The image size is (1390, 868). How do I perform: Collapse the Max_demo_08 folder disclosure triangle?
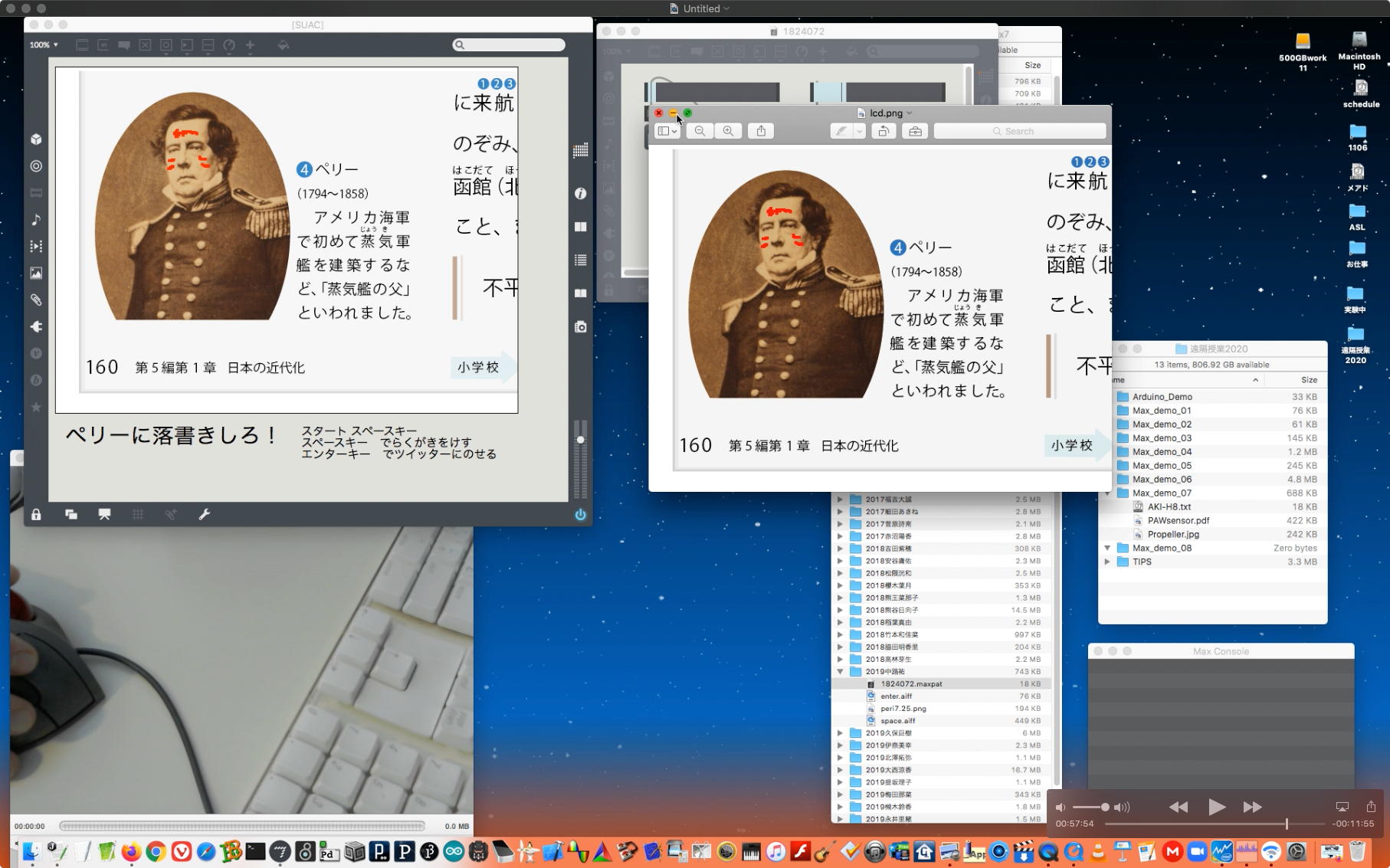pos(1107,549)
